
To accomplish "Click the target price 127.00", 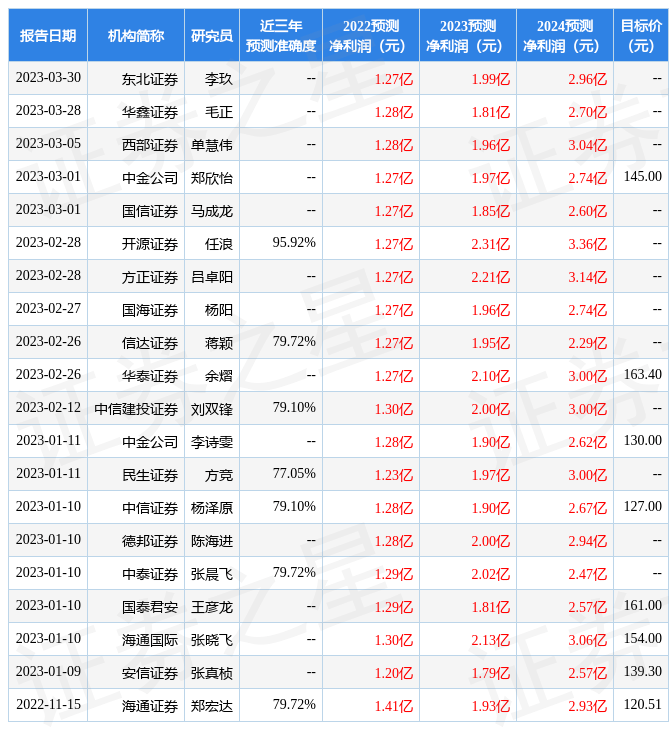I will [642, 507].
